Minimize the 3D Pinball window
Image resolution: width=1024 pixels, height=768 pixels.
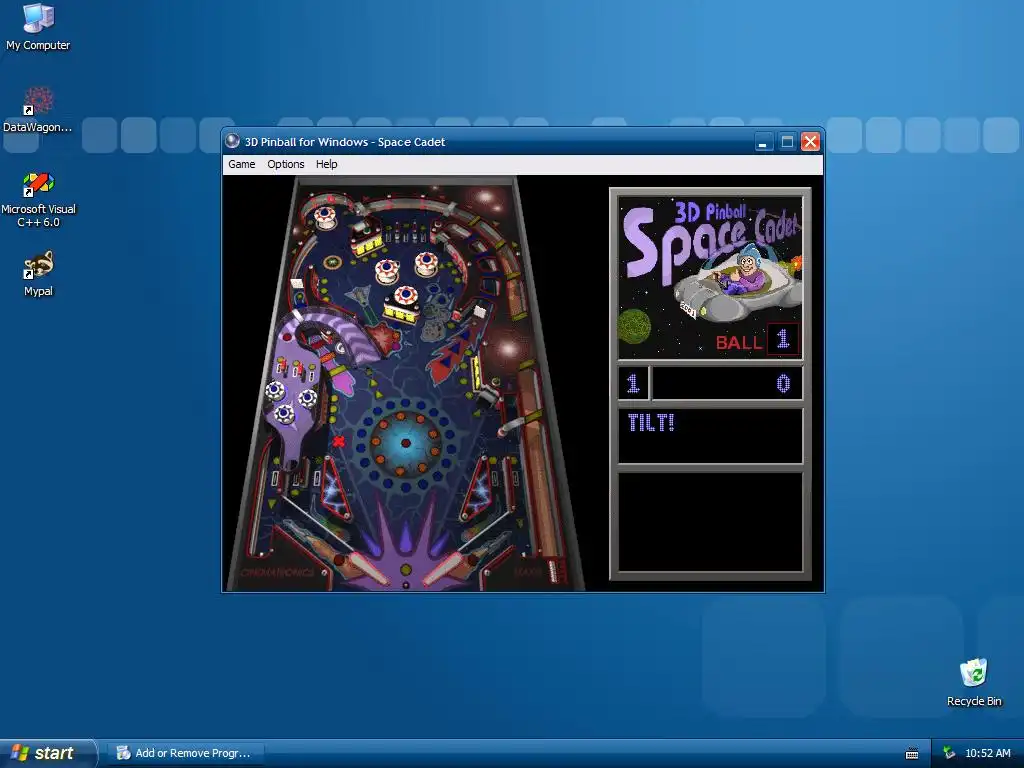(762, 142)
